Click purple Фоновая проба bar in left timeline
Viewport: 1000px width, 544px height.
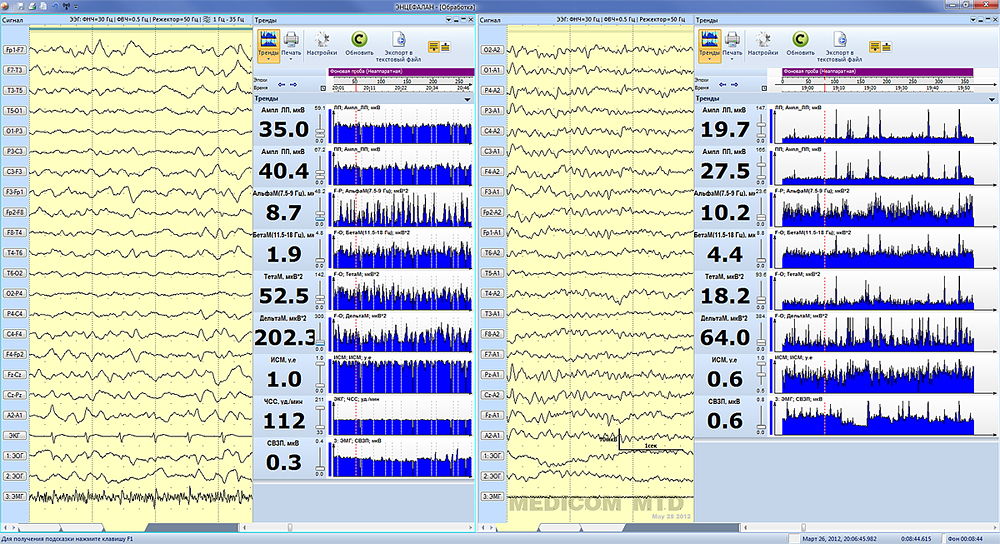coord(401,71)
